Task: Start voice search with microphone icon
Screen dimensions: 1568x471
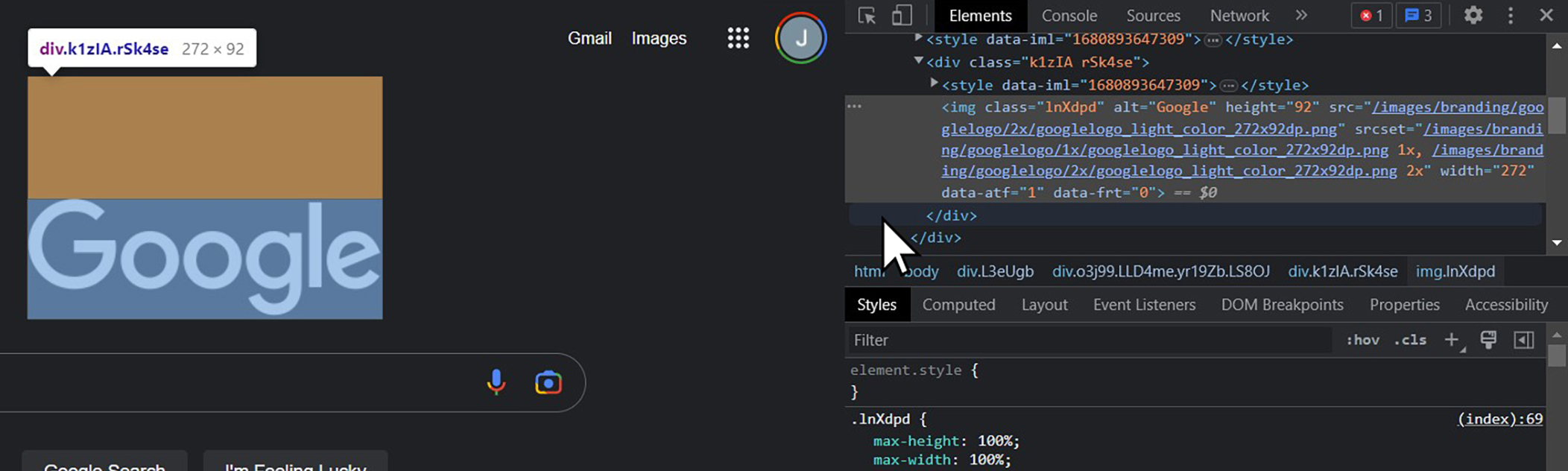Action: pyautogui.click(x=496, y=382)
